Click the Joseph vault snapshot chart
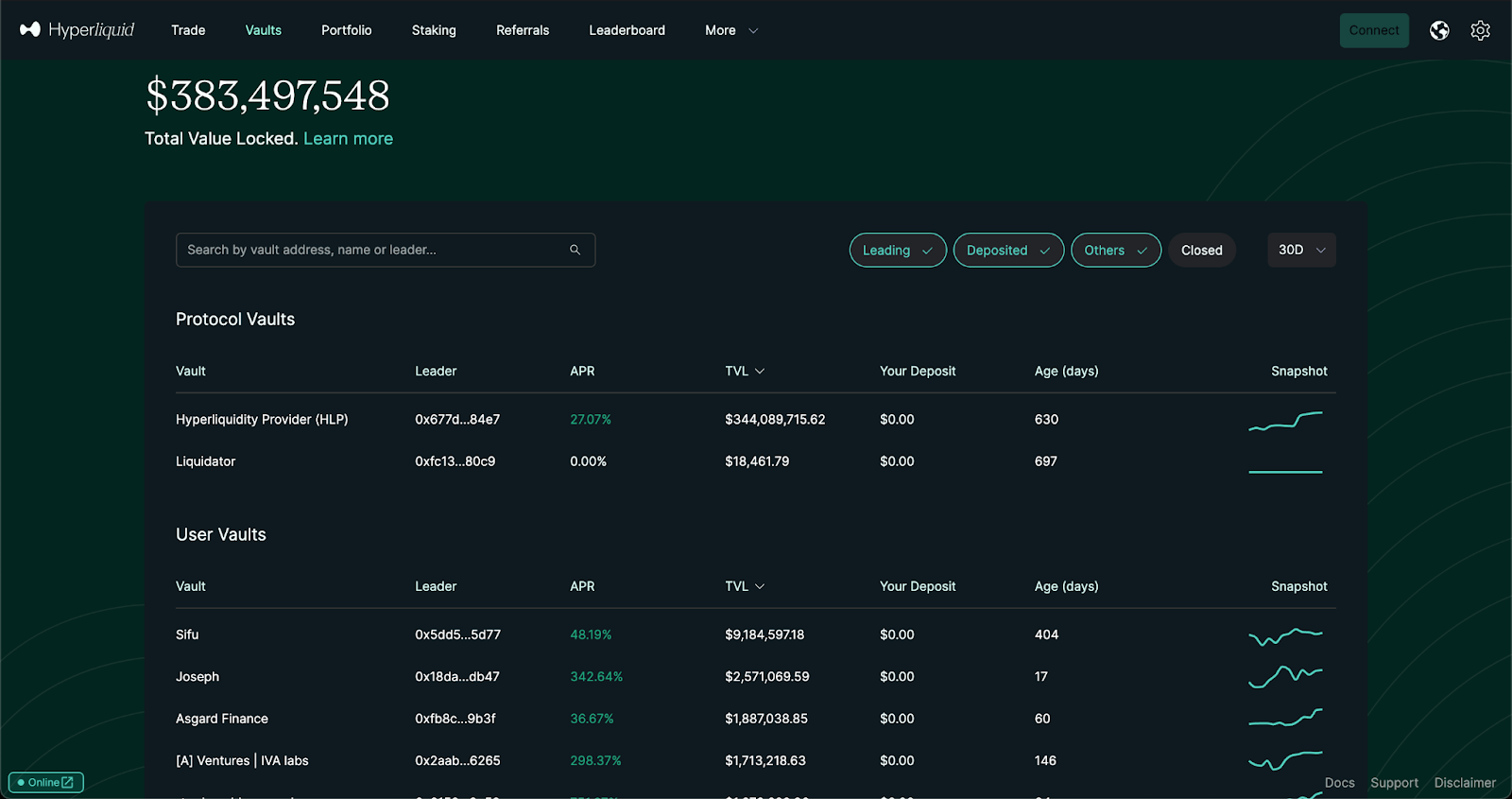 [x=1285, y=677]
